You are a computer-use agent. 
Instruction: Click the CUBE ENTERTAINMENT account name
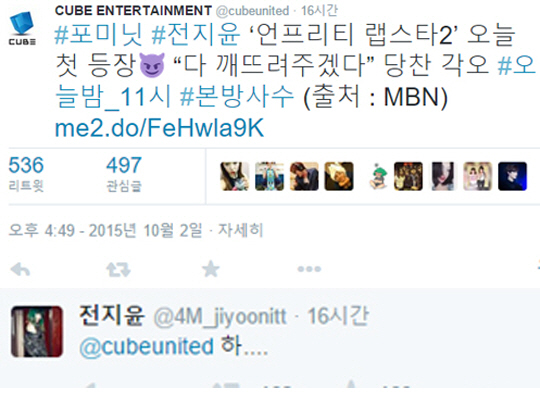[x=133, y=11]
